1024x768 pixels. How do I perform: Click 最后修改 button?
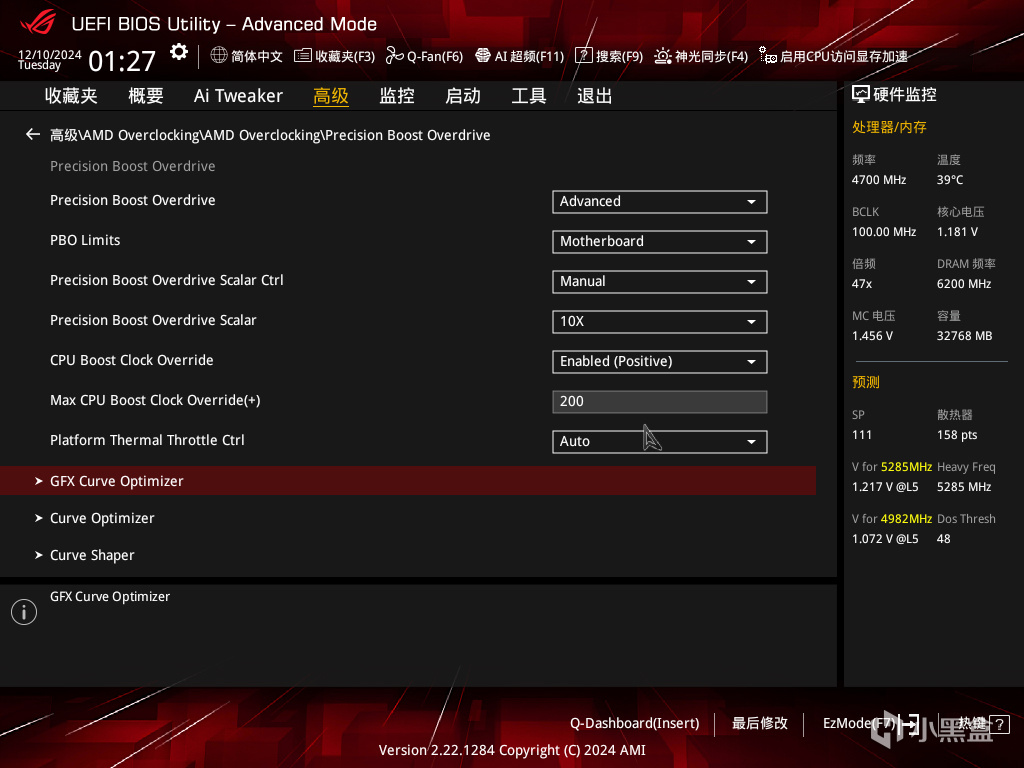click(x=760, y=724)
